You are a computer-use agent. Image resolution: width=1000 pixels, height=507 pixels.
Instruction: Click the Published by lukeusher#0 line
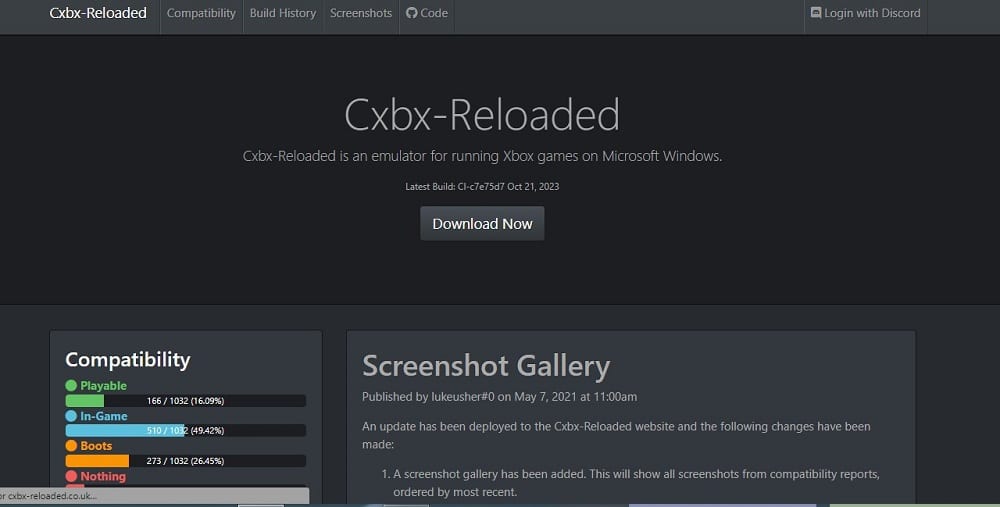click(499, 397)
